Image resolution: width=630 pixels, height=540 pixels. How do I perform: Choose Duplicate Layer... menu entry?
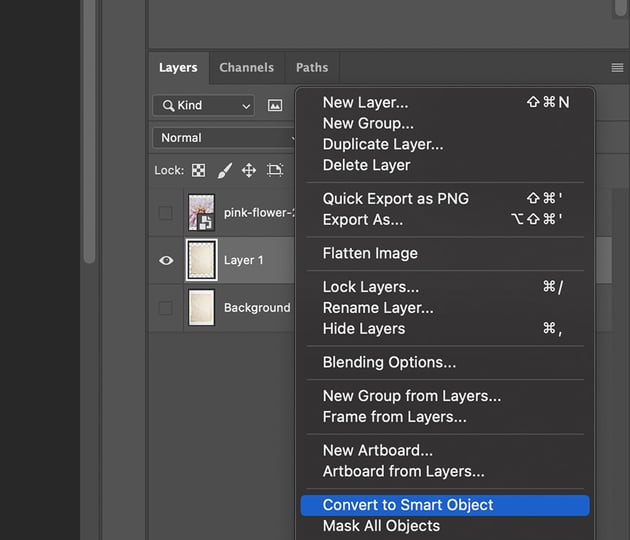pos(382,144)
